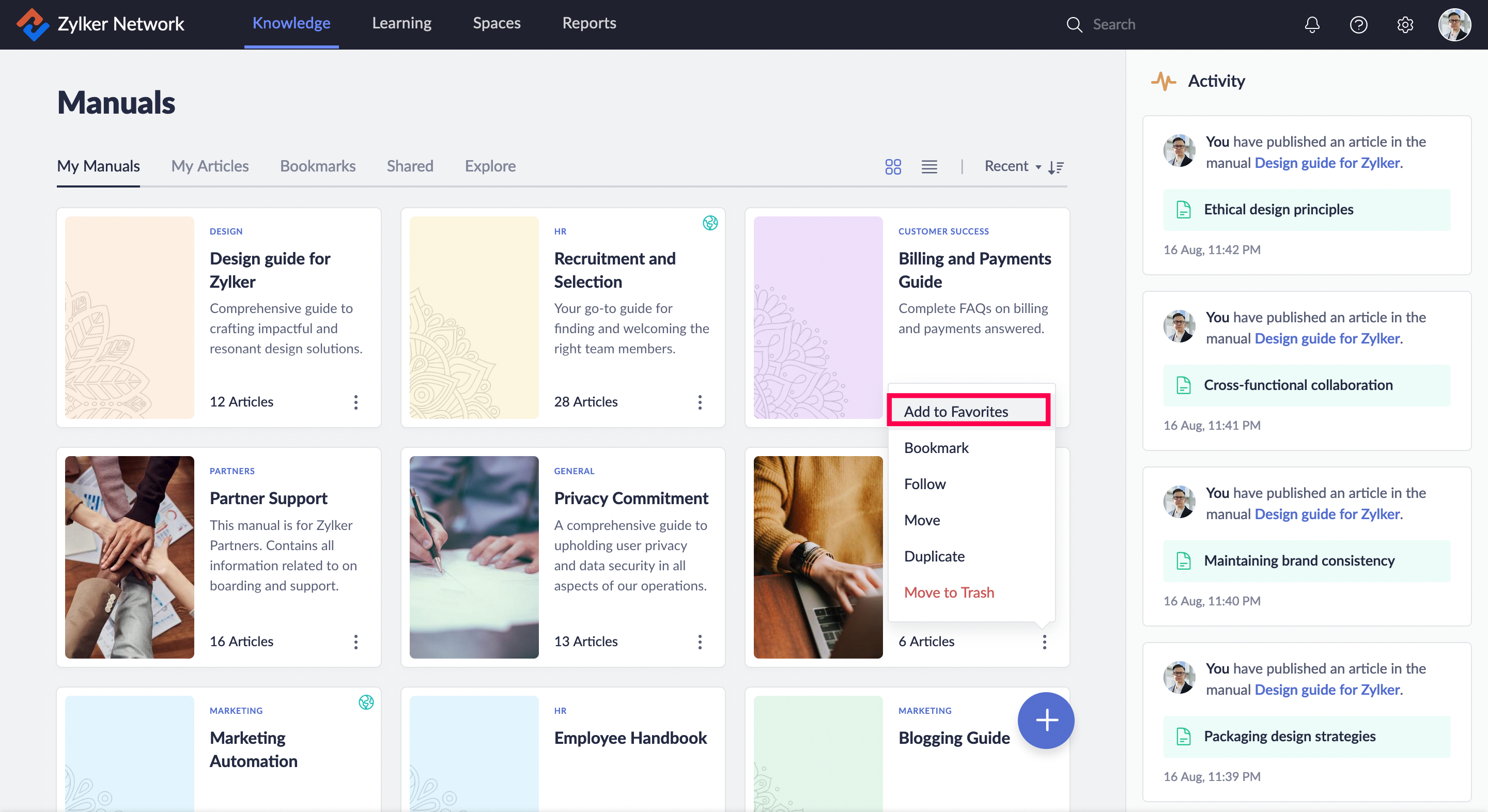Click globe icon on Marketing Automation card
The width and height of the screenshot is (1488, 812).
click(366, 702)
